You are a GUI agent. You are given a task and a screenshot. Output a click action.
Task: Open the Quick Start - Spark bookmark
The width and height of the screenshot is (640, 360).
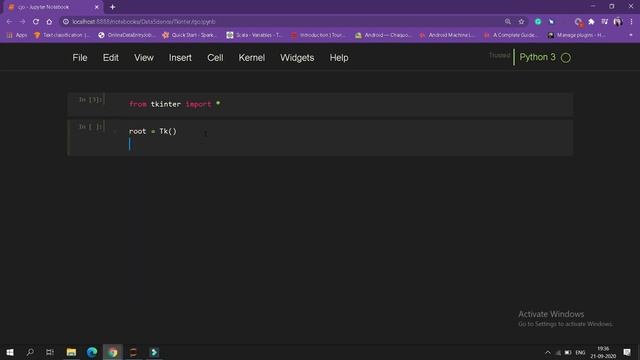click(x=190, y=35)
